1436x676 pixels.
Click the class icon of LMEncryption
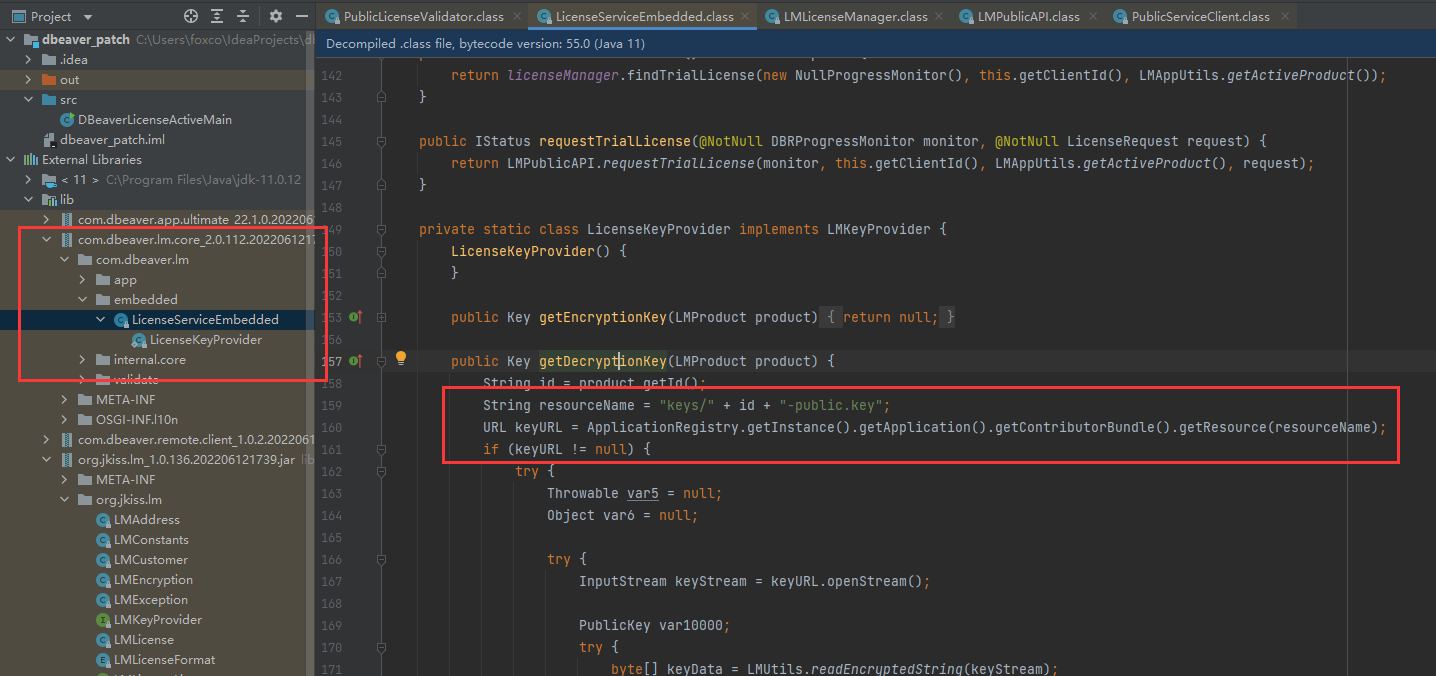103,580
